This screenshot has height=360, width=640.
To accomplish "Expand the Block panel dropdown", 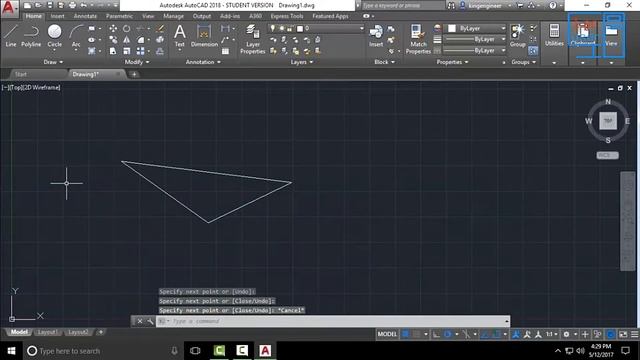I will click(384, 62).
